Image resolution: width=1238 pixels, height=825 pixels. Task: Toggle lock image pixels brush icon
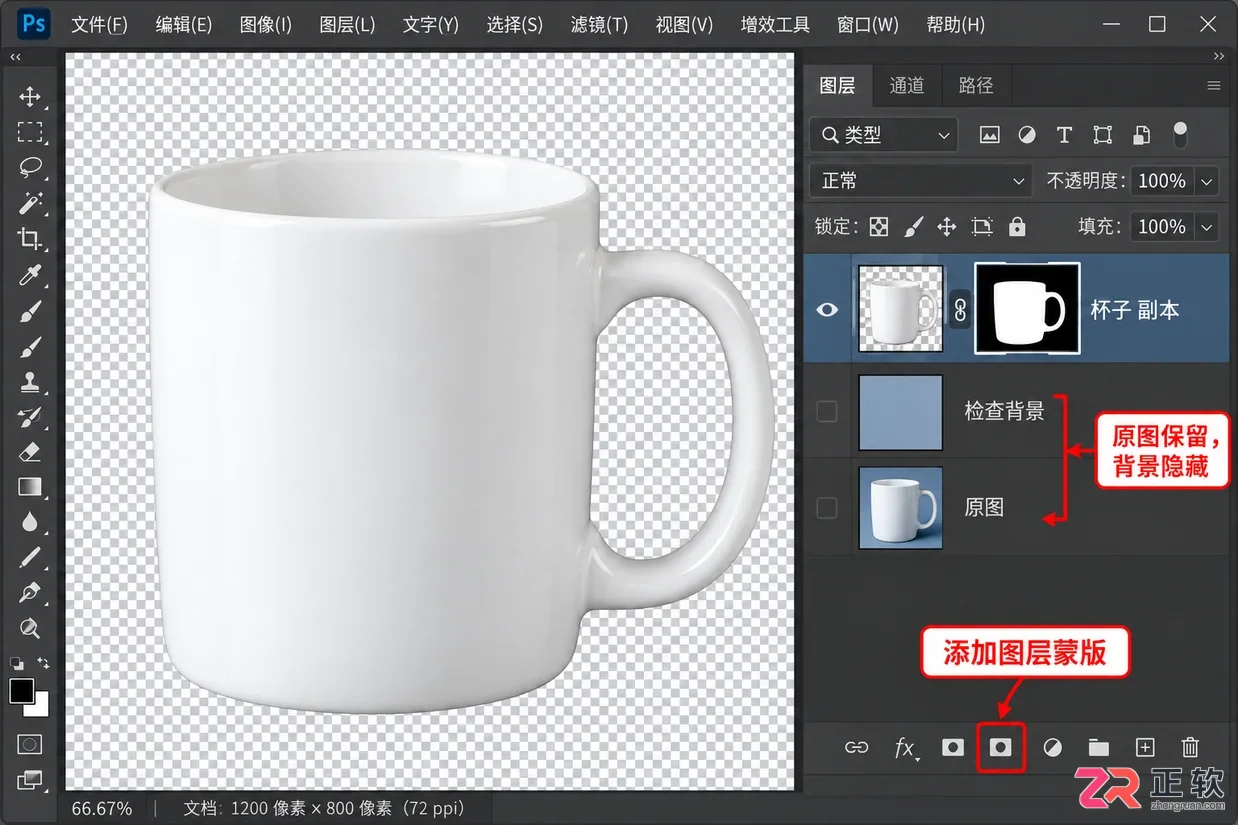(x=913, y=227)
